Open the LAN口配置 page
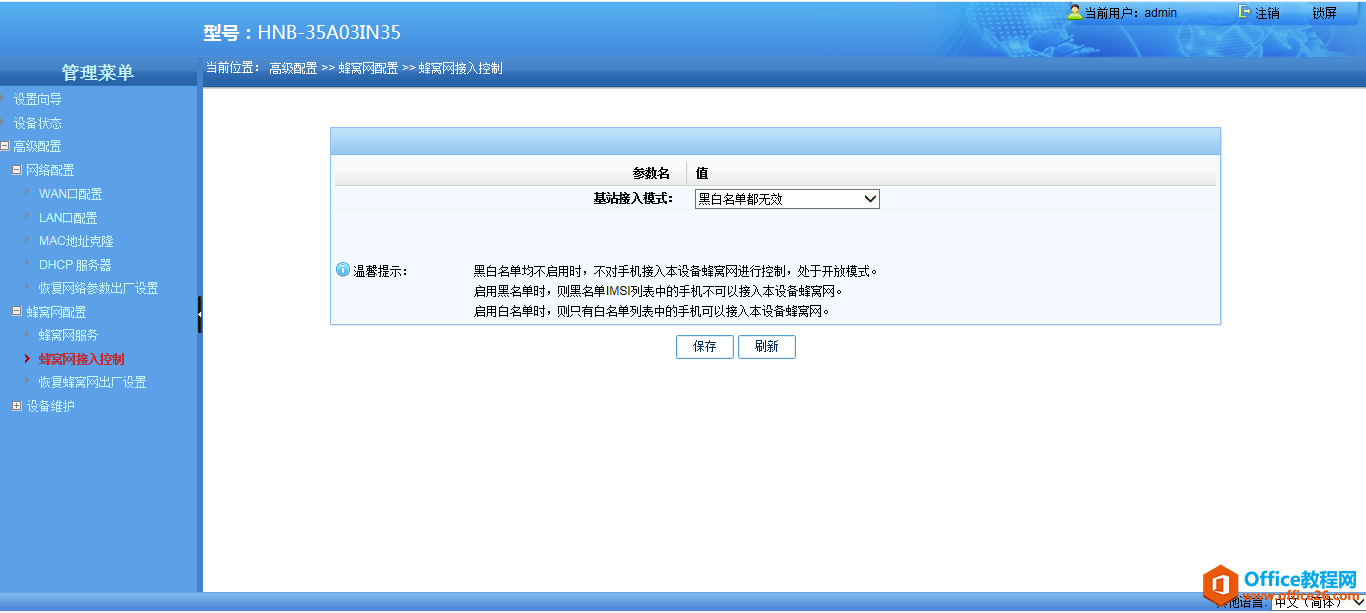 (68, 218)
